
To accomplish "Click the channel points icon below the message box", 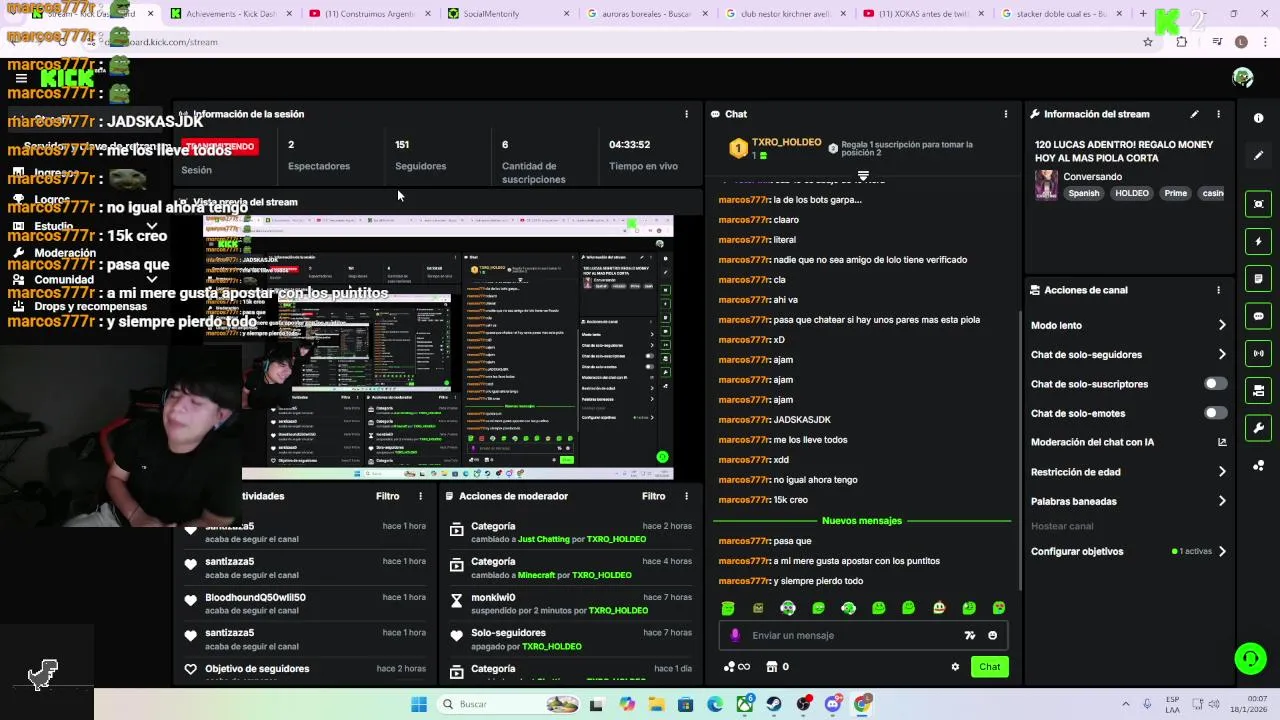I will [x=736, y=667].
